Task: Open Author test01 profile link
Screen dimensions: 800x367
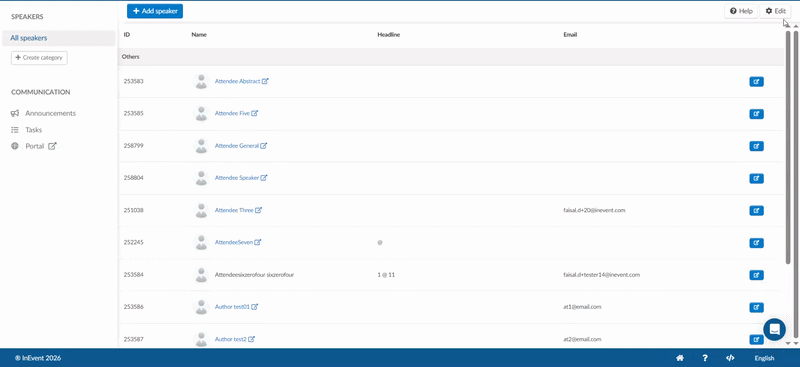Action: click(x=236, y=307)
